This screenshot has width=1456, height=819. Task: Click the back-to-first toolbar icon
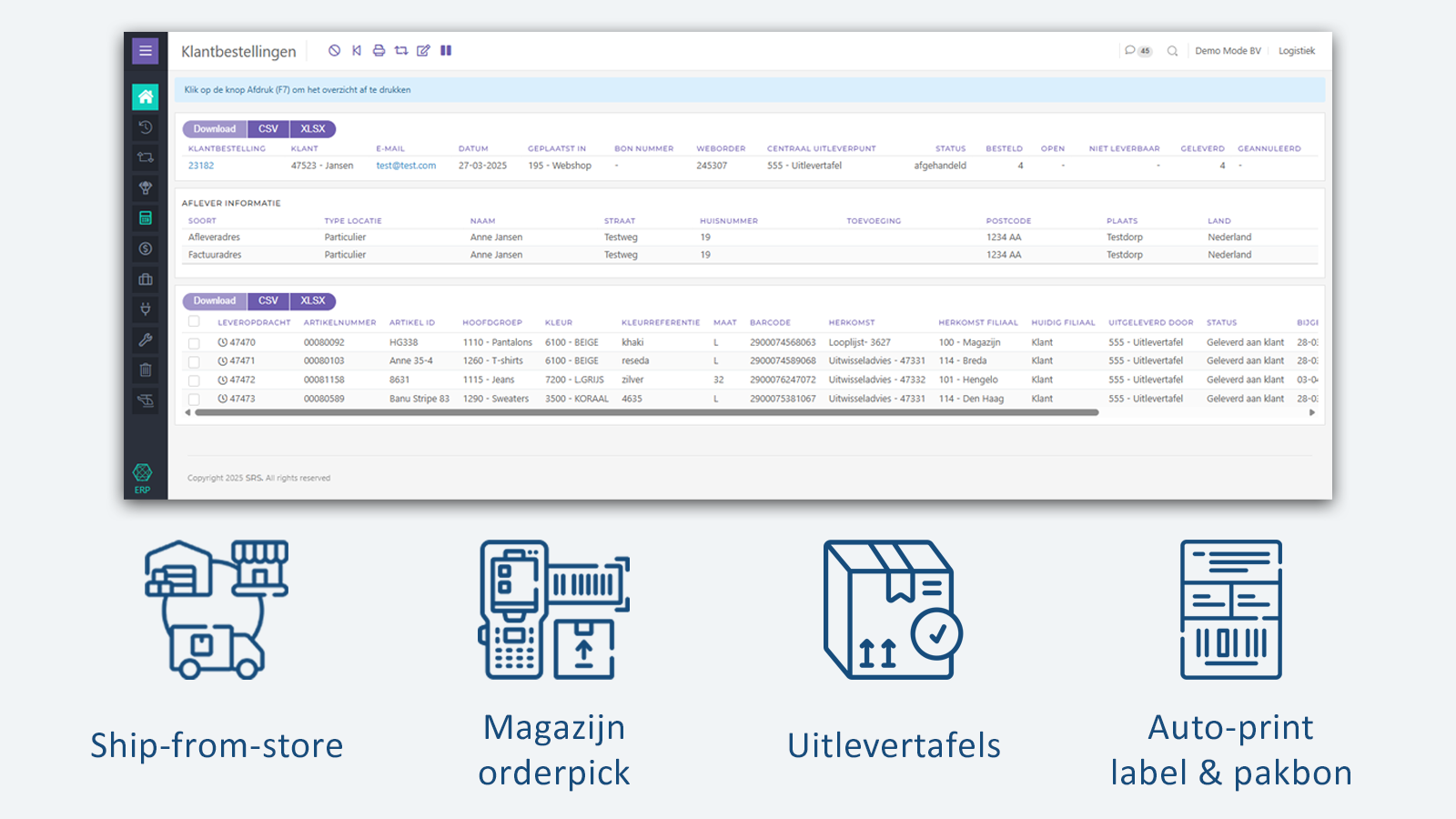tap(357, 51)
